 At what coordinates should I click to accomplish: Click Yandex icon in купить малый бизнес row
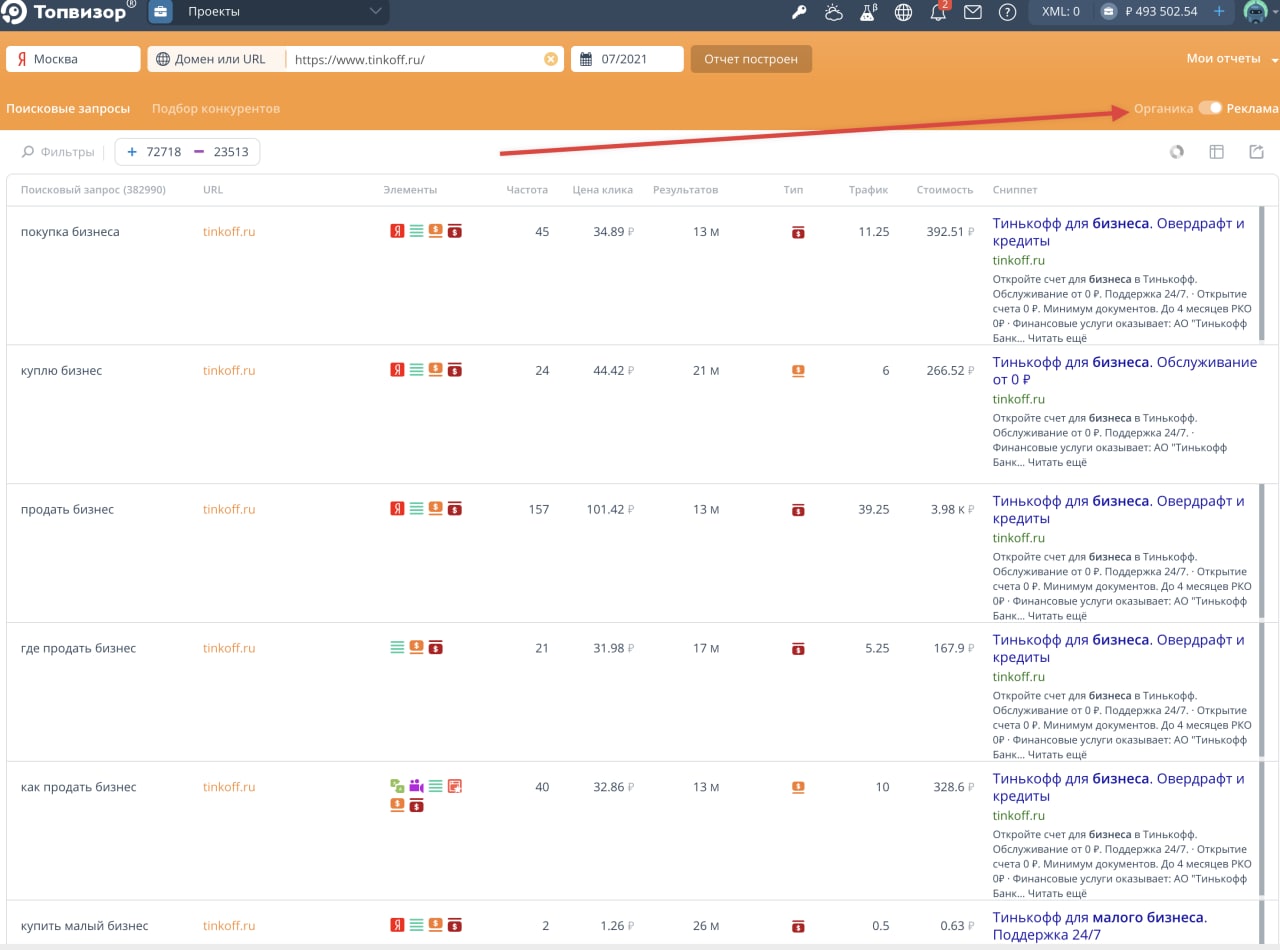pos(397,925)
